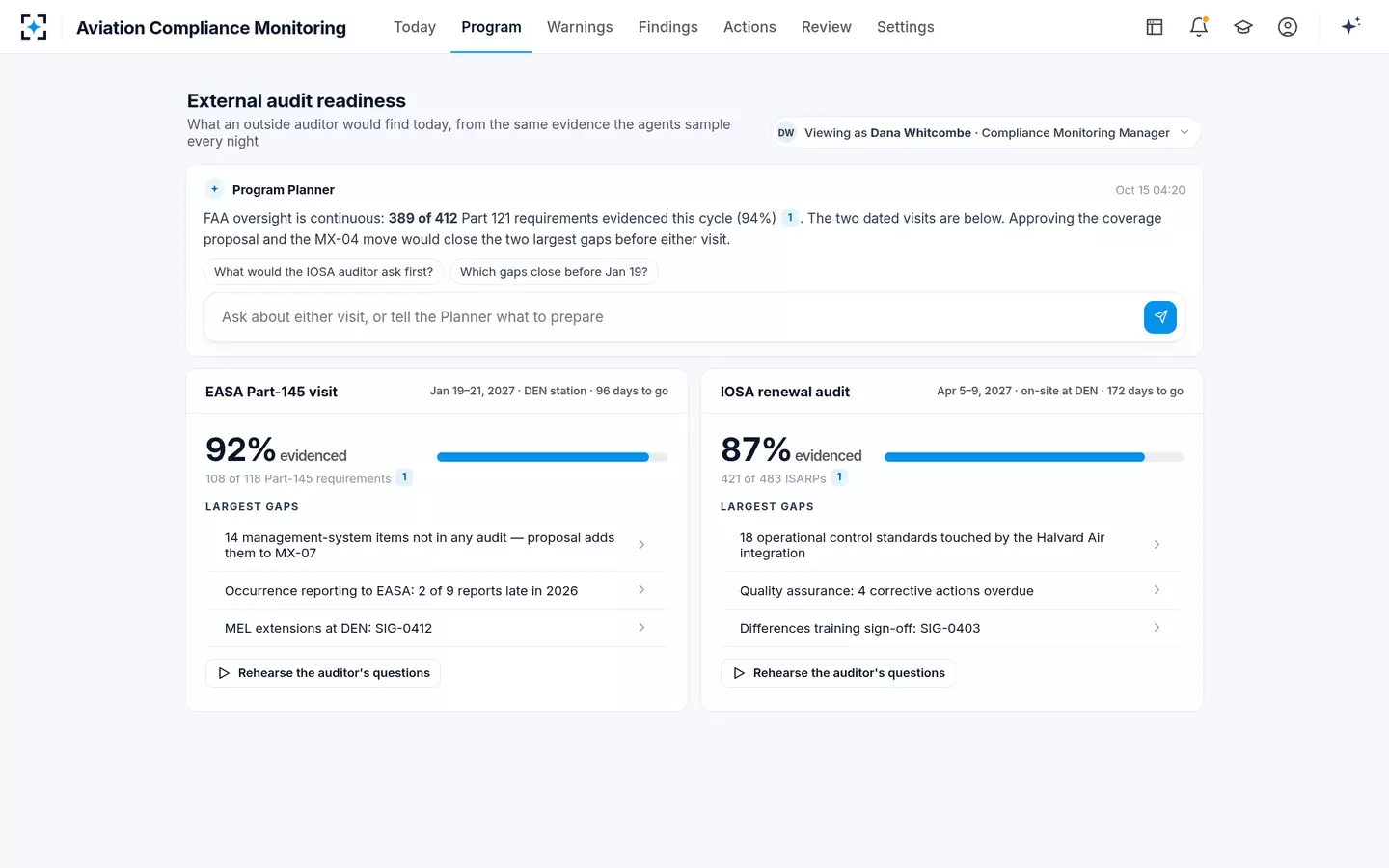Click the External audit readiness heading
The image size is (1389, 868).
[296, 100]
